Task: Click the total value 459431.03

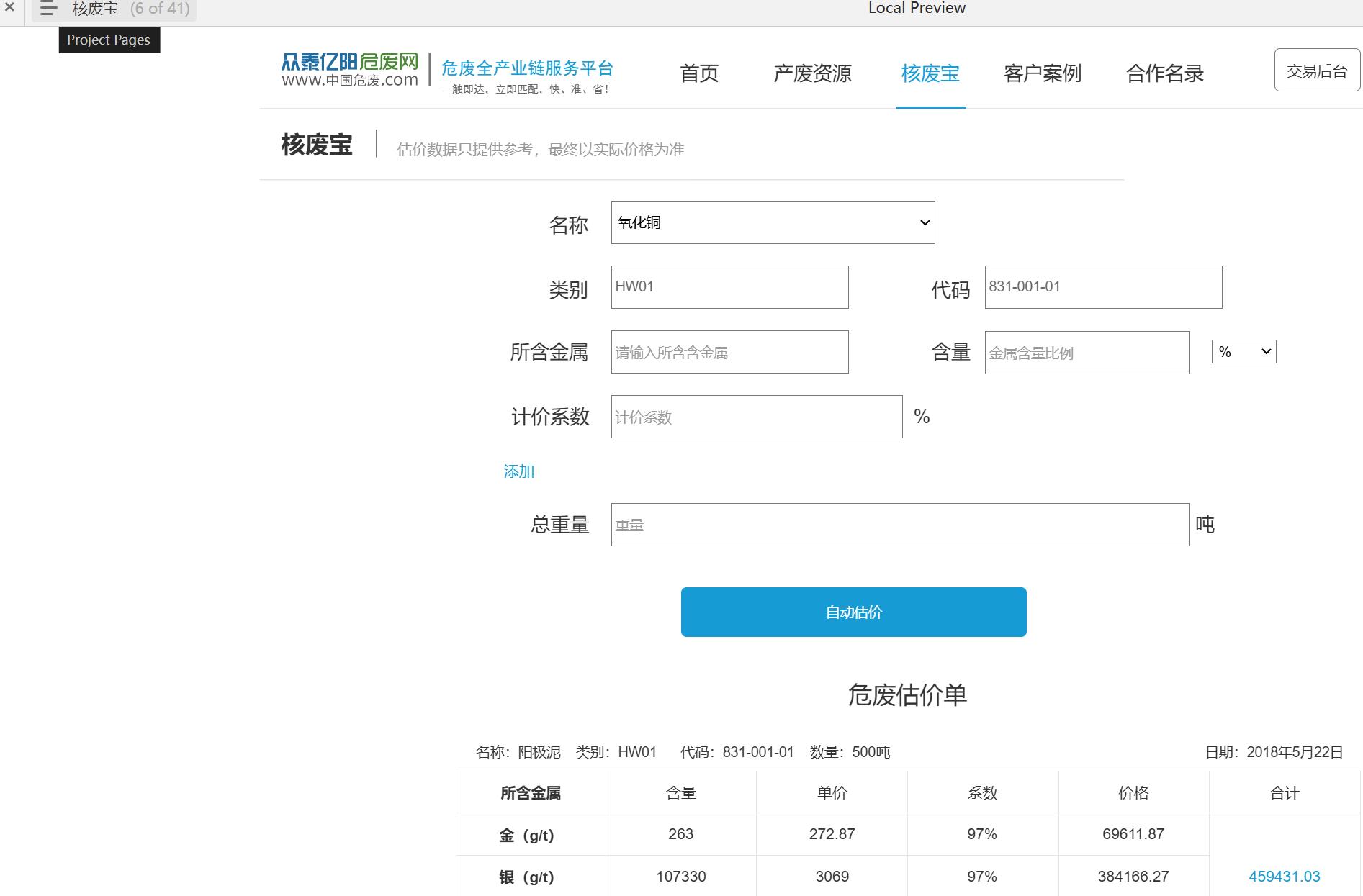Action: (1285, 877)
